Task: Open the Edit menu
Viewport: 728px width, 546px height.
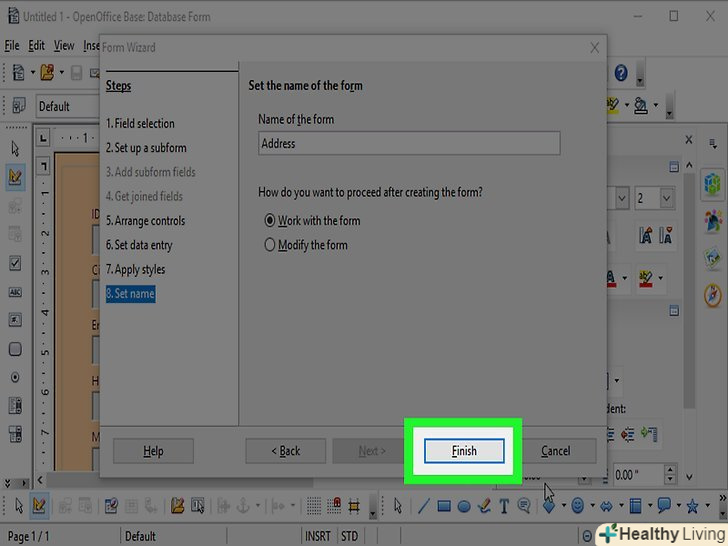Action: (x=36, y=46)
